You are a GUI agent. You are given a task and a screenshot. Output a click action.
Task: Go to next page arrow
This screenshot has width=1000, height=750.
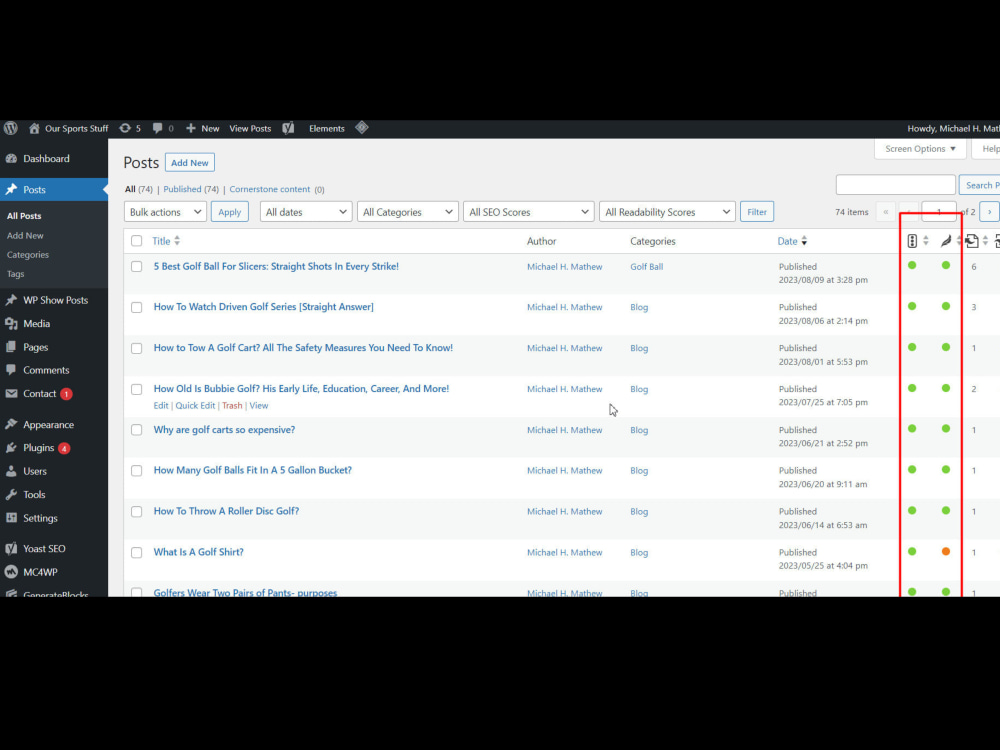click(x=989, y=212)
